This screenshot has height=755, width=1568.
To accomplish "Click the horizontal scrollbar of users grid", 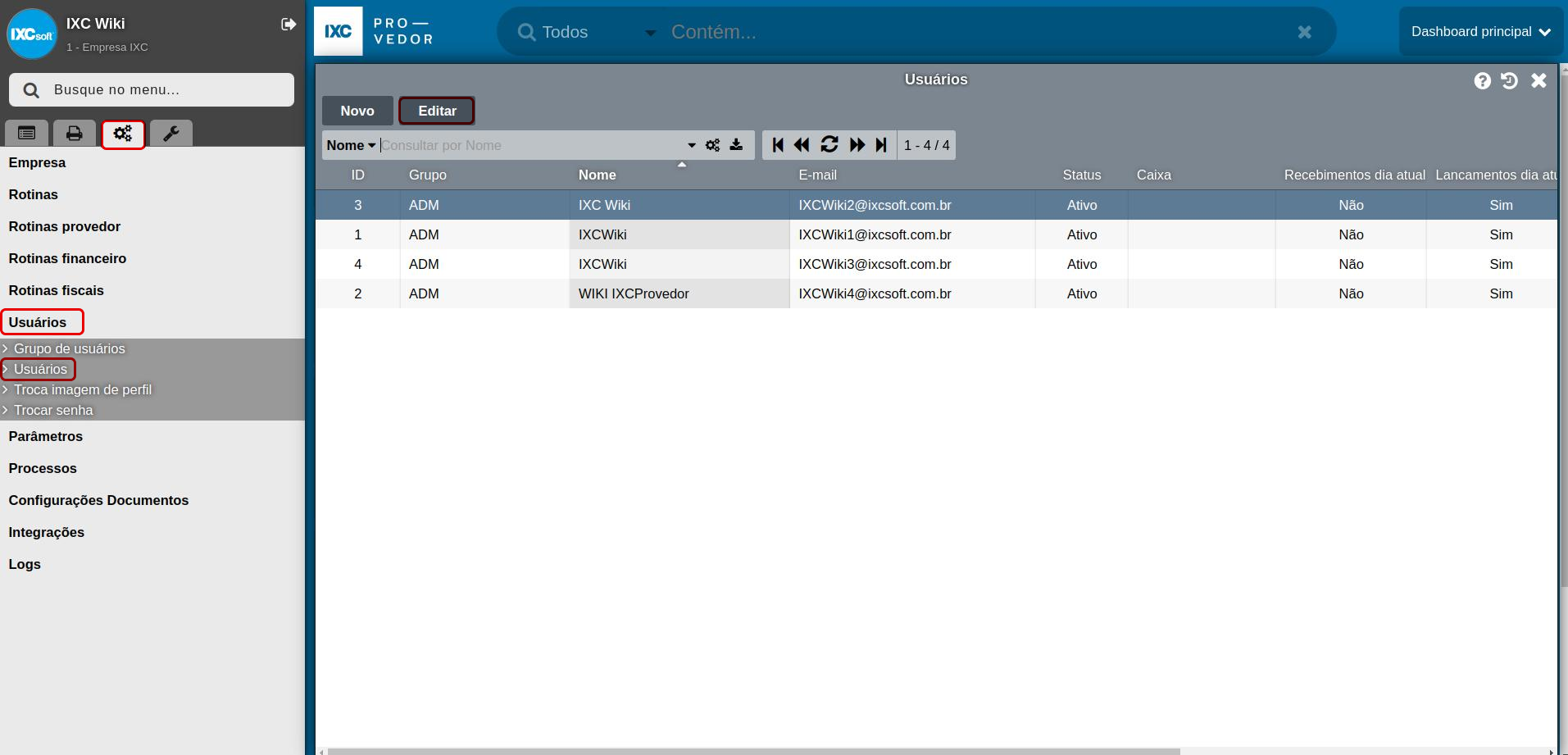I will [752, 751].
